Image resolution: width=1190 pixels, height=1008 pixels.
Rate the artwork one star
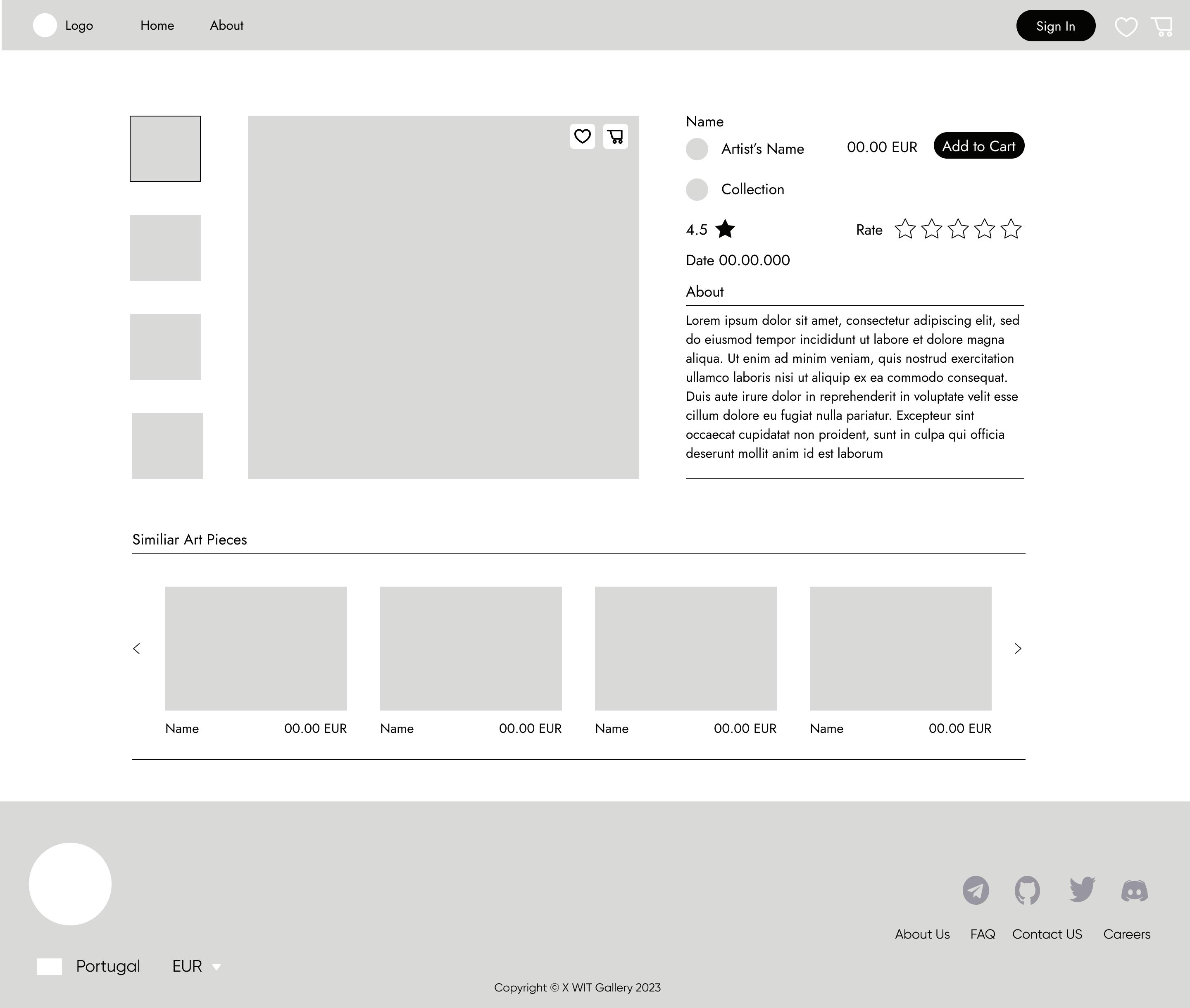point(905,229)
